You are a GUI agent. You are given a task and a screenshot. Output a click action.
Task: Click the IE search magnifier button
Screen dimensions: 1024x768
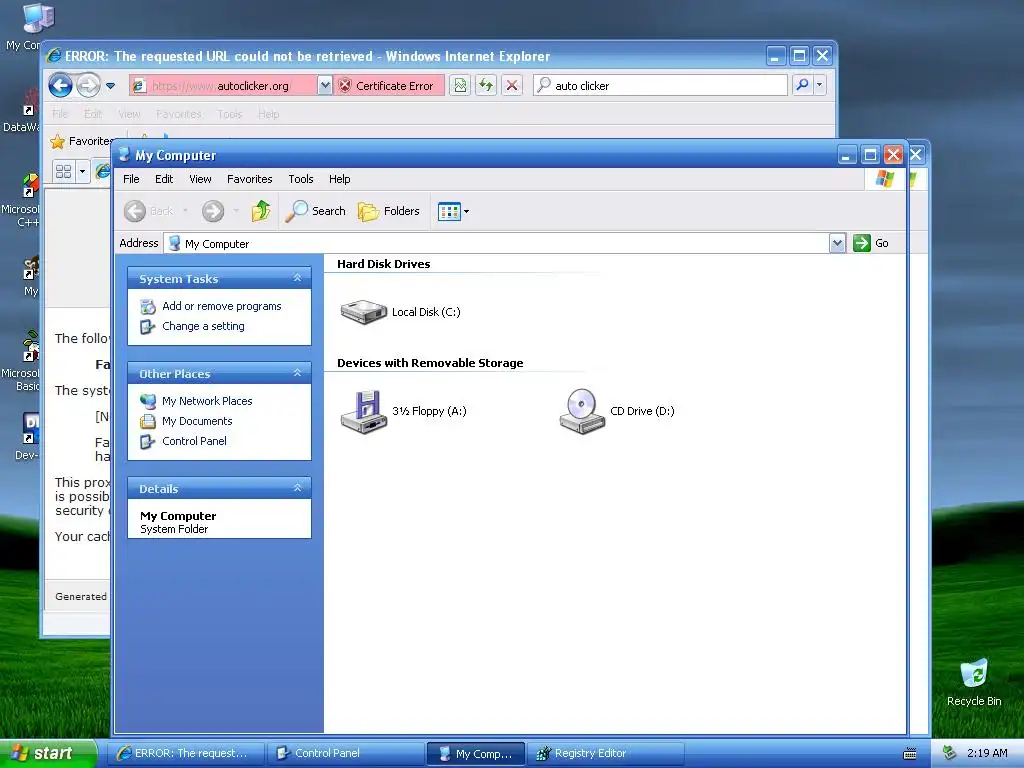tap(803, 85)
